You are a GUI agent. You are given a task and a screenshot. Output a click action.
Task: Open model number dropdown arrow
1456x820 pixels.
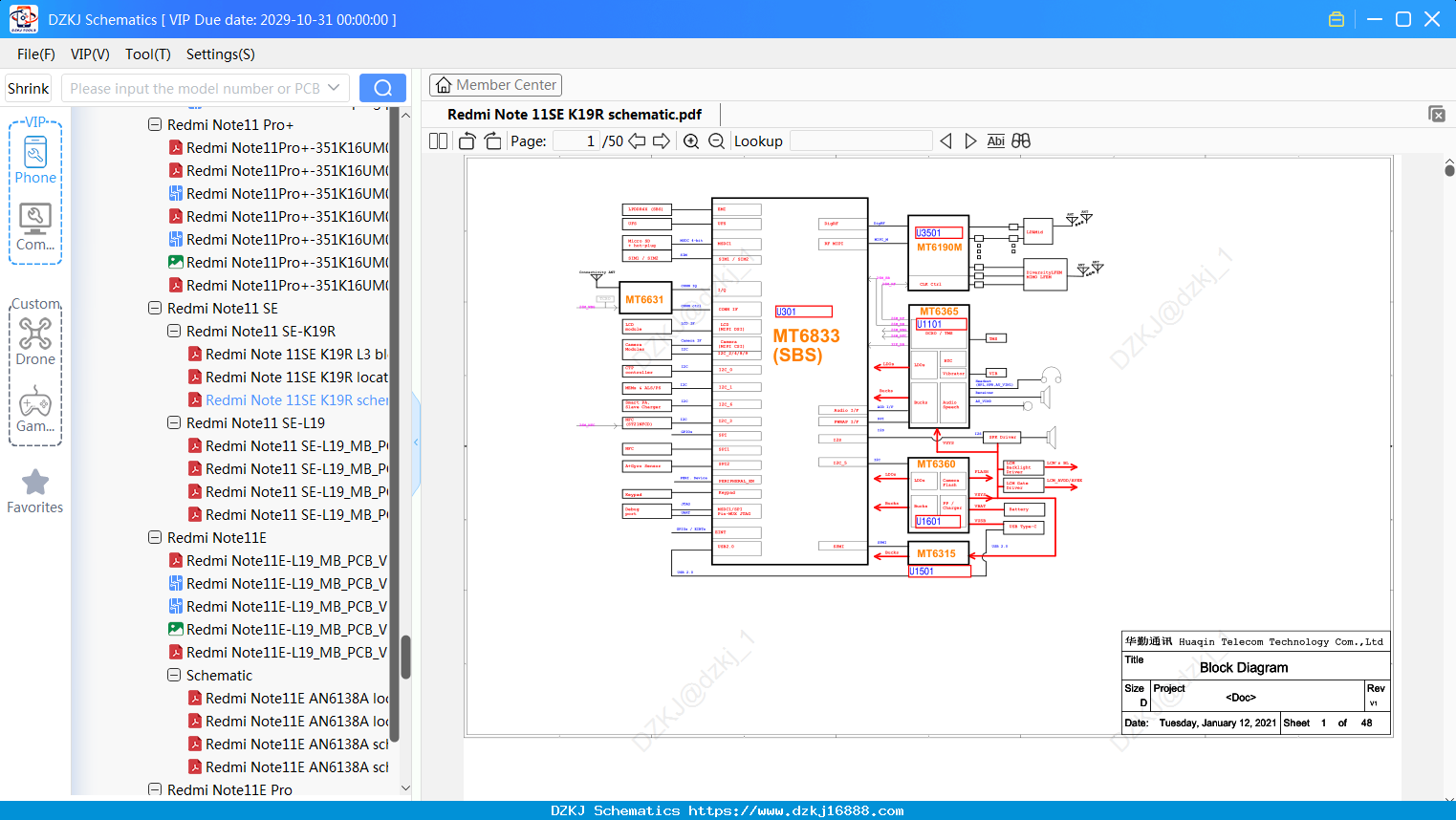pyautogui.click(x=334, y=88)
